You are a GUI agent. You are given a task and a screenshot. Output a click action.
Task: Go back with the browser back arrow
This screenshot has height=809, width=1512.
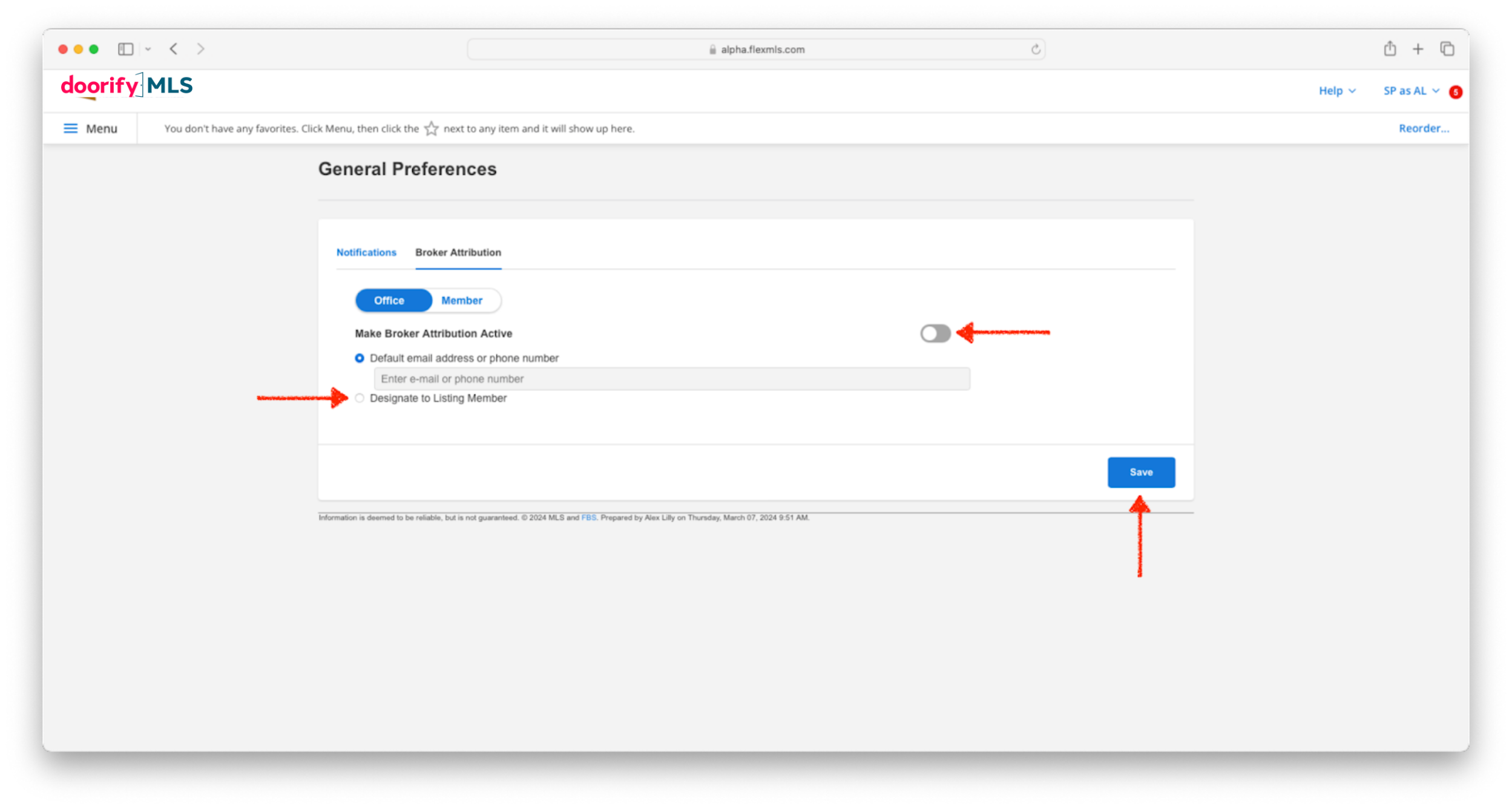point(174,49)
